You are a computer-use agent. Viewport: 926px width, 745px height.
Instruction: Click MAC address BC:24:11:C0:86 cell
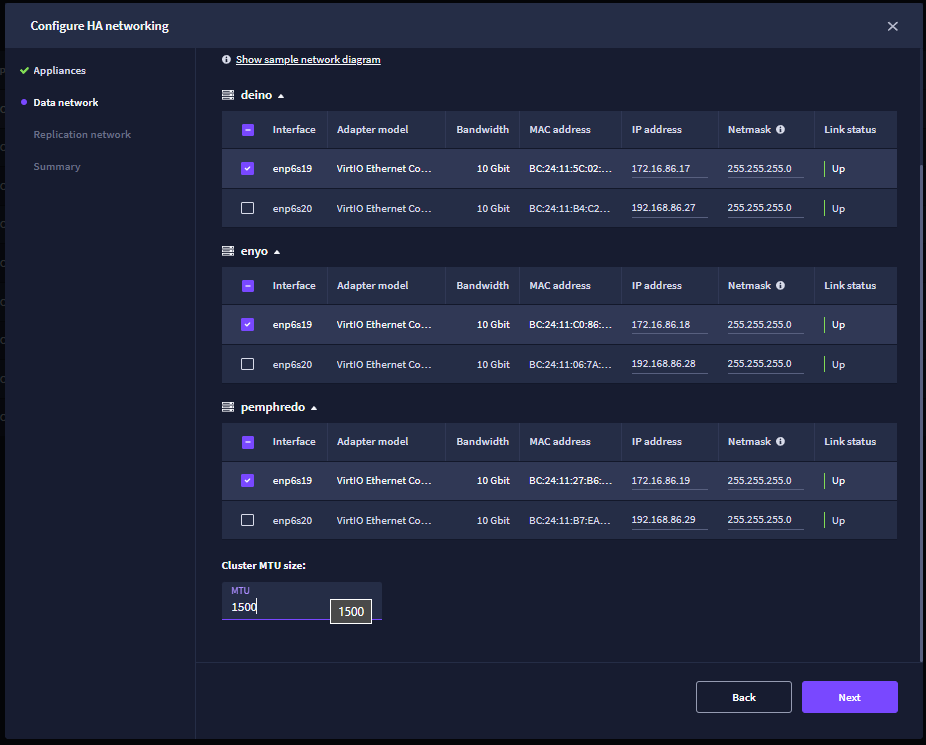(570, 324)
